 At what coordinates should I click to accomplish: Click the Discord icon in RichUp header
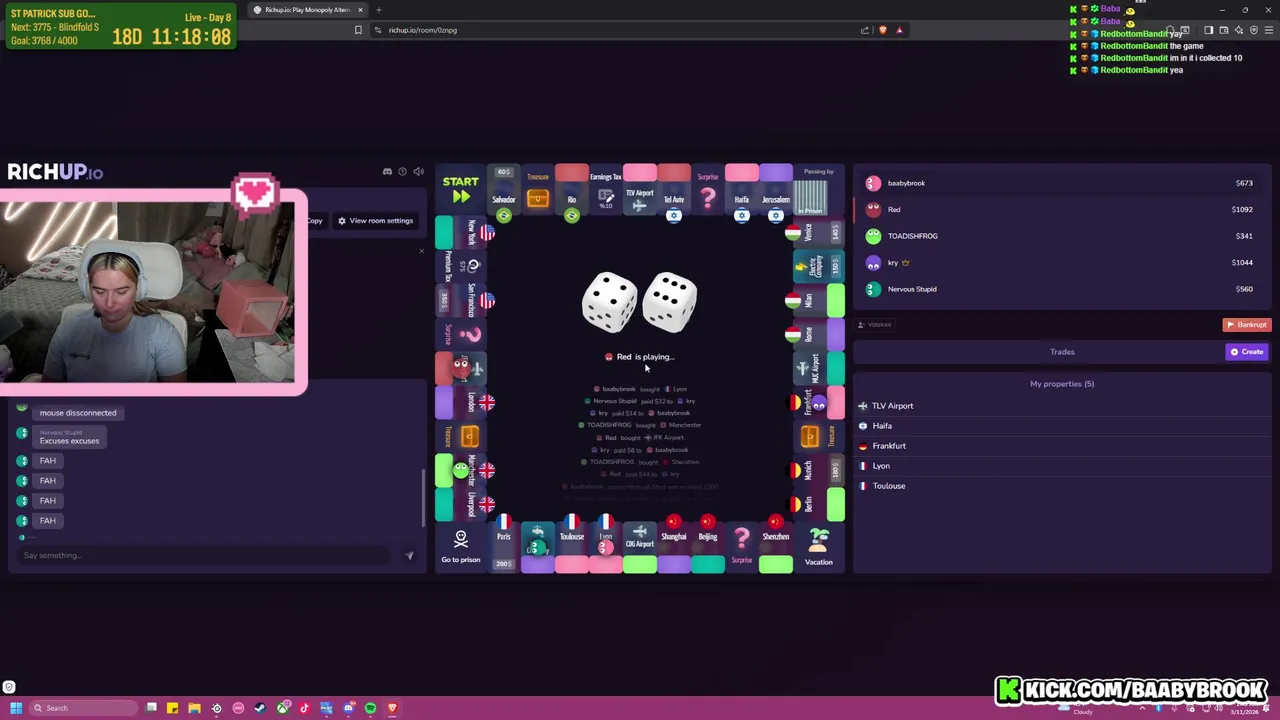[x=387, y=171]
